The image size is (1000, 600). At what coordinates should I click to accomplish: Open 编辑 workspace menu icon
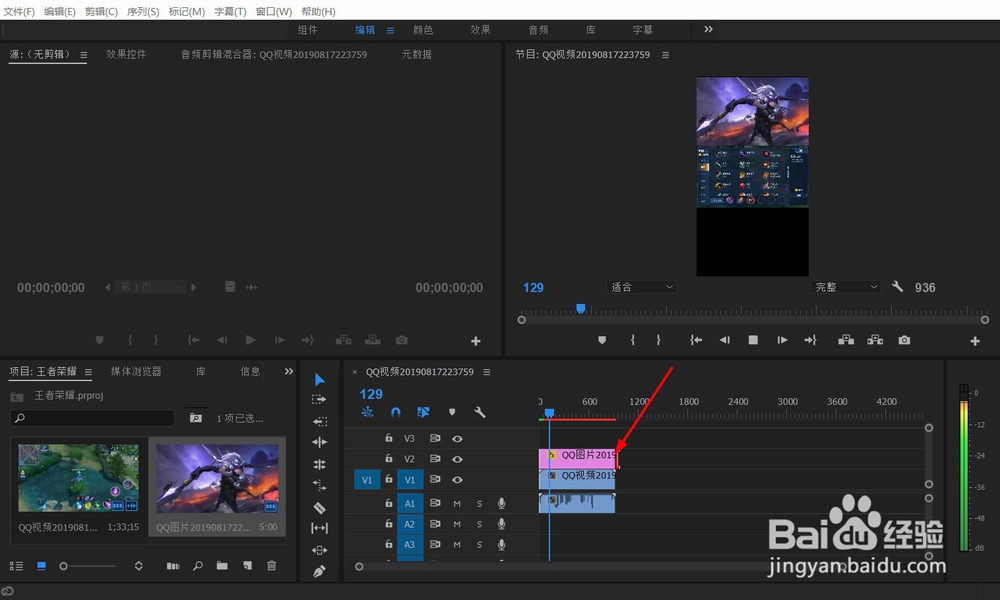[x=390, y=30]
